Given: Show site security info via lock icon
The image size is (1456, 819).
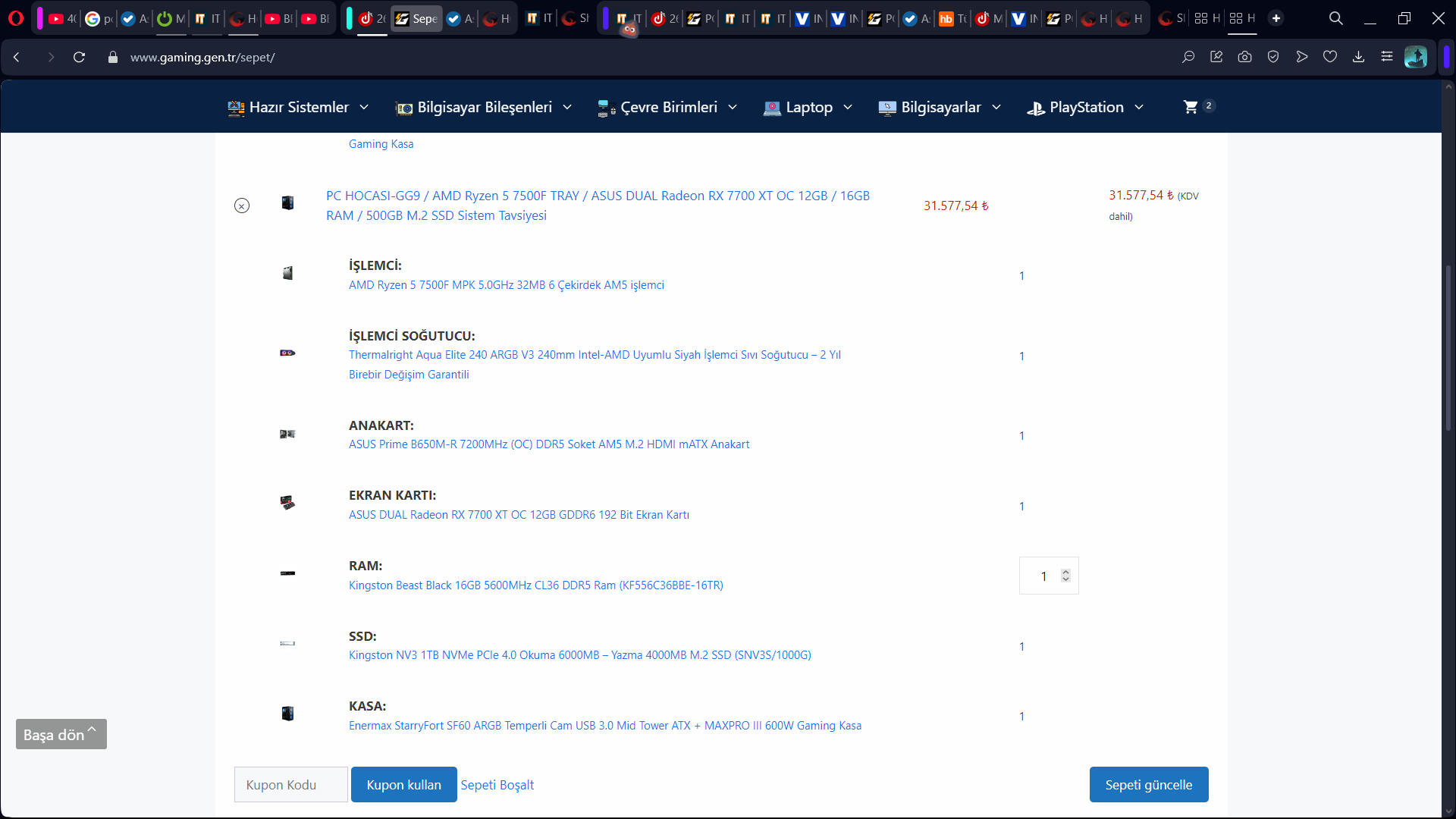Looking at the screenshot, I should point(113,57).
